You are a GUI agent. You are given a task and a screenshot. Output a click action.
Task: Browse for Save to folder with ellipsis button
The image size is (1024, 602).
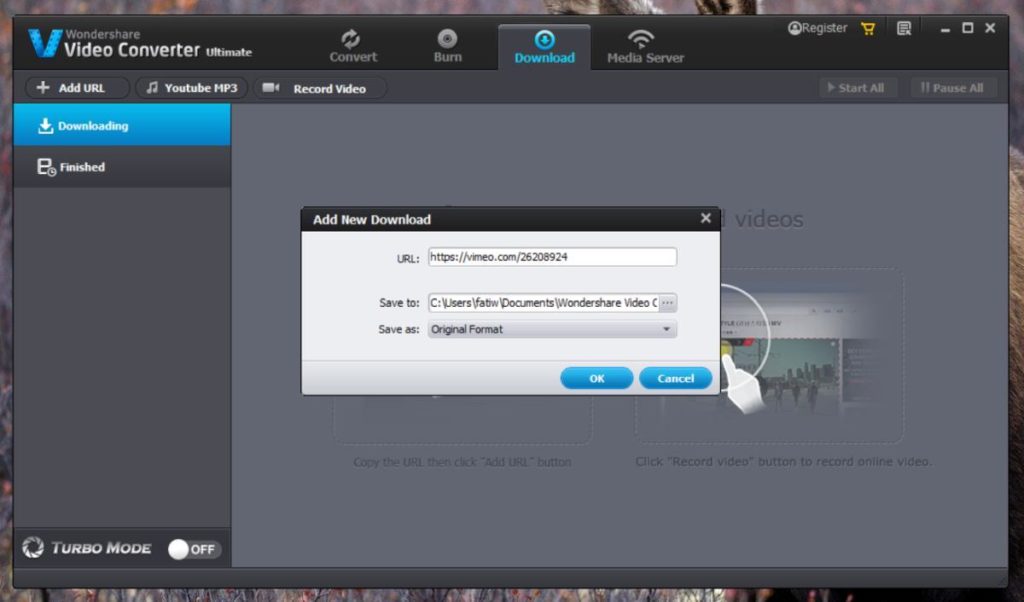tap(668, 303)
